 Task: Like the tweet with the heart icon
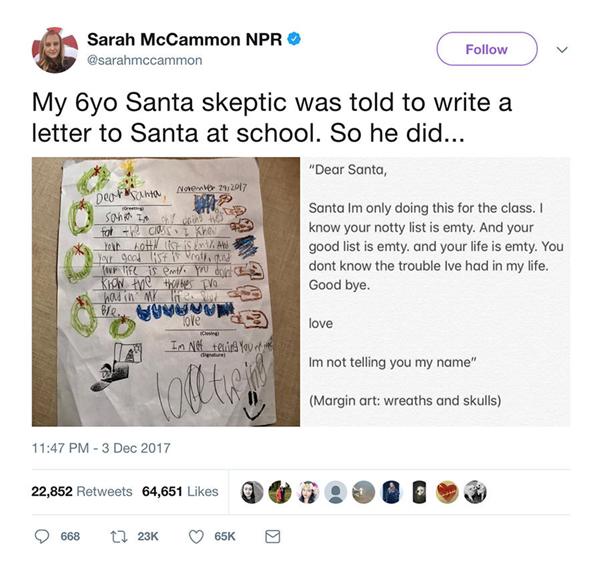click(196, 536)
